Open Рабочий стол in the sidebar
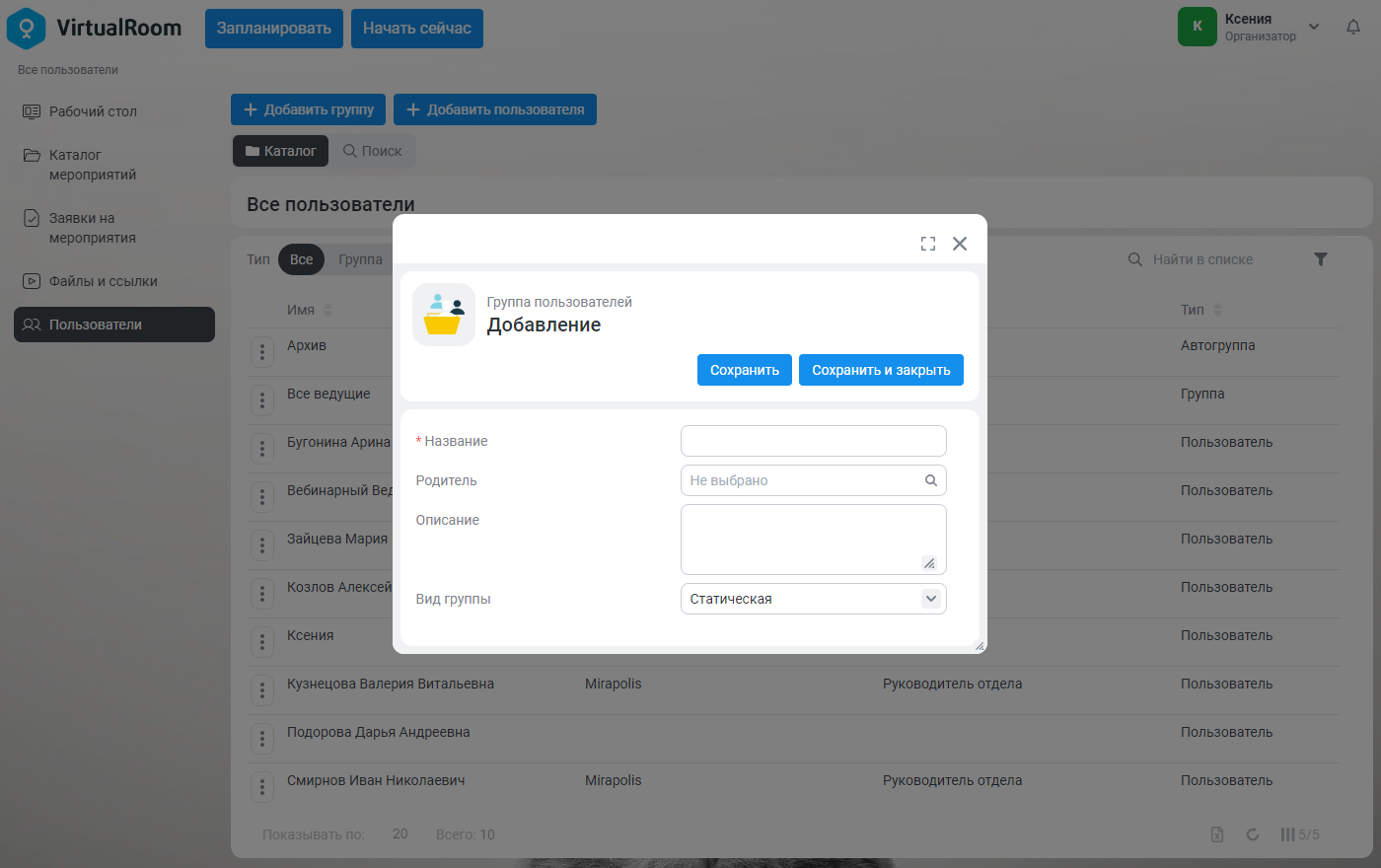1381x868 pixels. (x=114, y=111)
